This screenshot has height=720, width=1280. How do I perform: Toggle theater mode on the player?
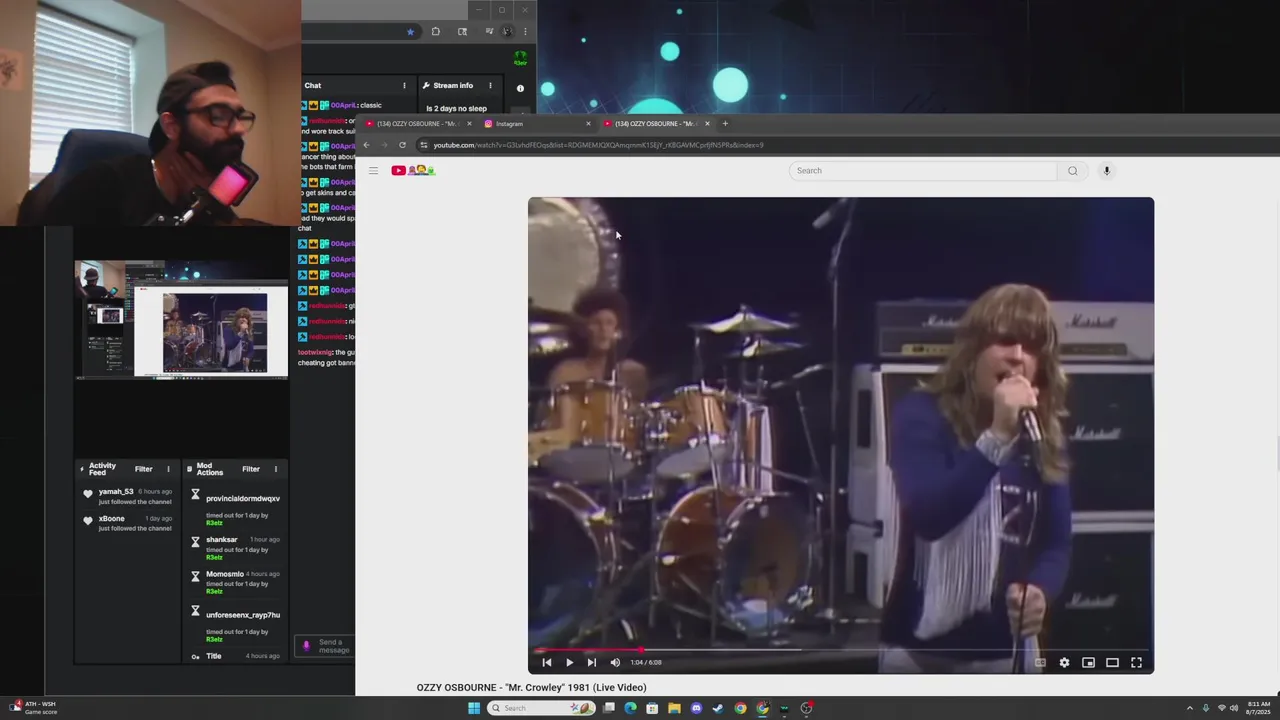point(1112,662)
